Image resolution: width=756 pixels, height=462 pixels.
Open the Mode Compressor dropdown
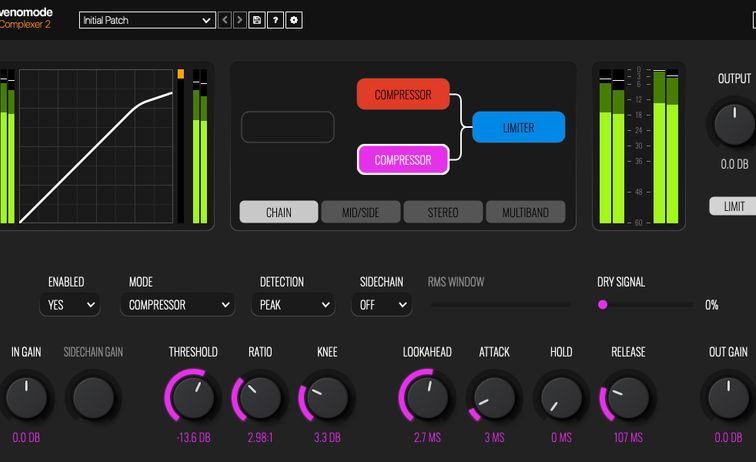(178, 305)
